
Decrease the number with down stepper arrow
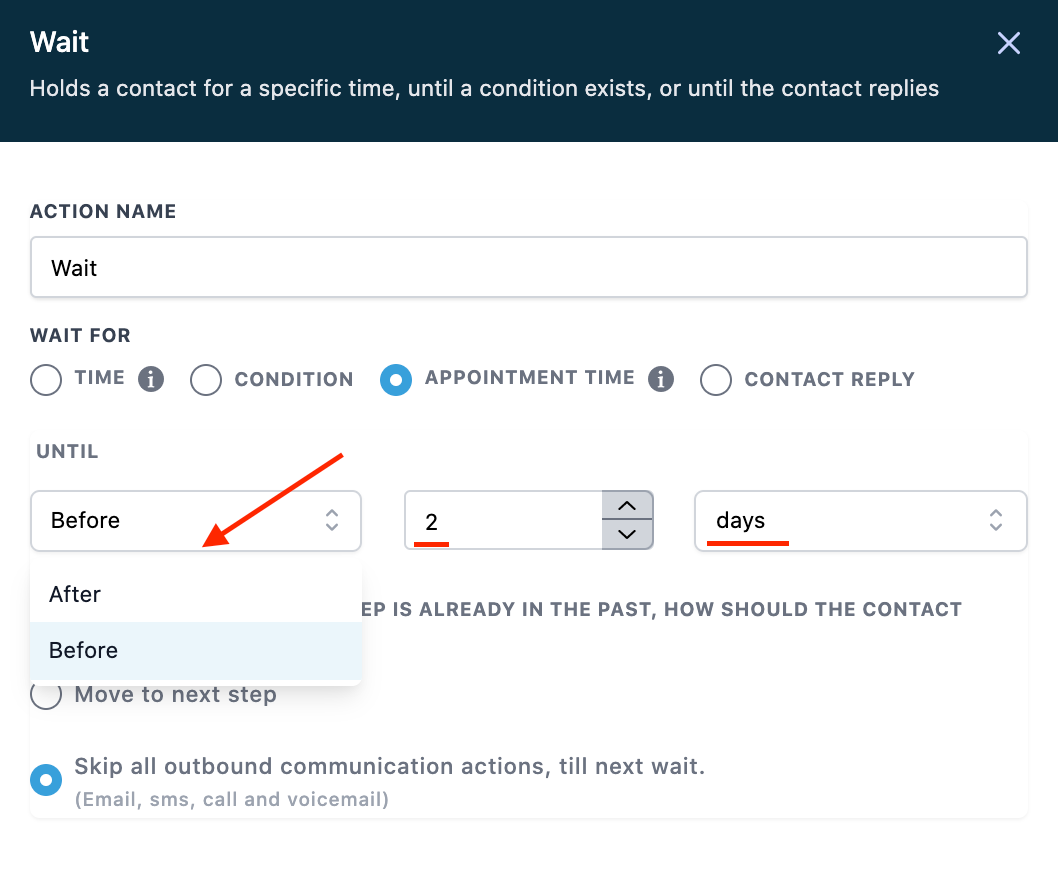tap(627, 534)
